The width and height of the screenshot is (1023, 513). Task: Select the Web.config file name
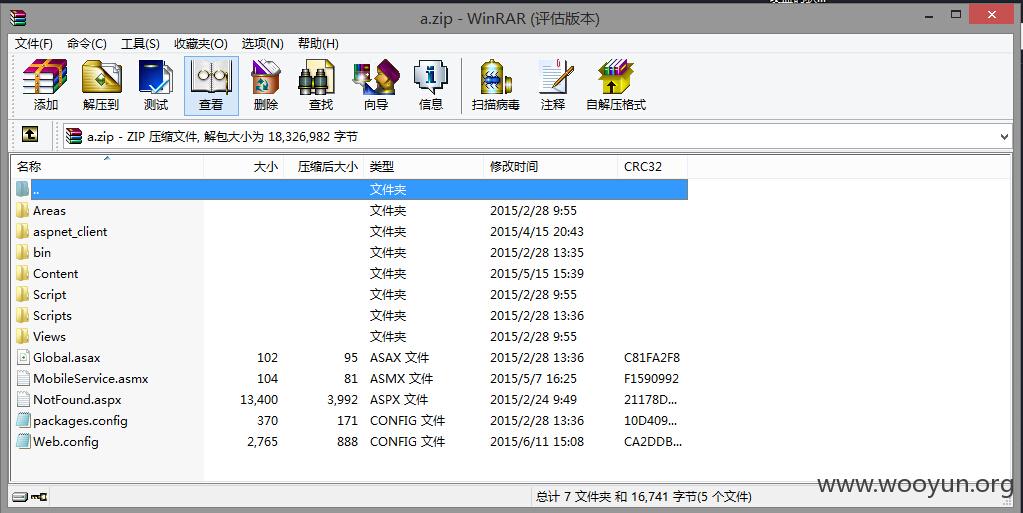(66, 442)
